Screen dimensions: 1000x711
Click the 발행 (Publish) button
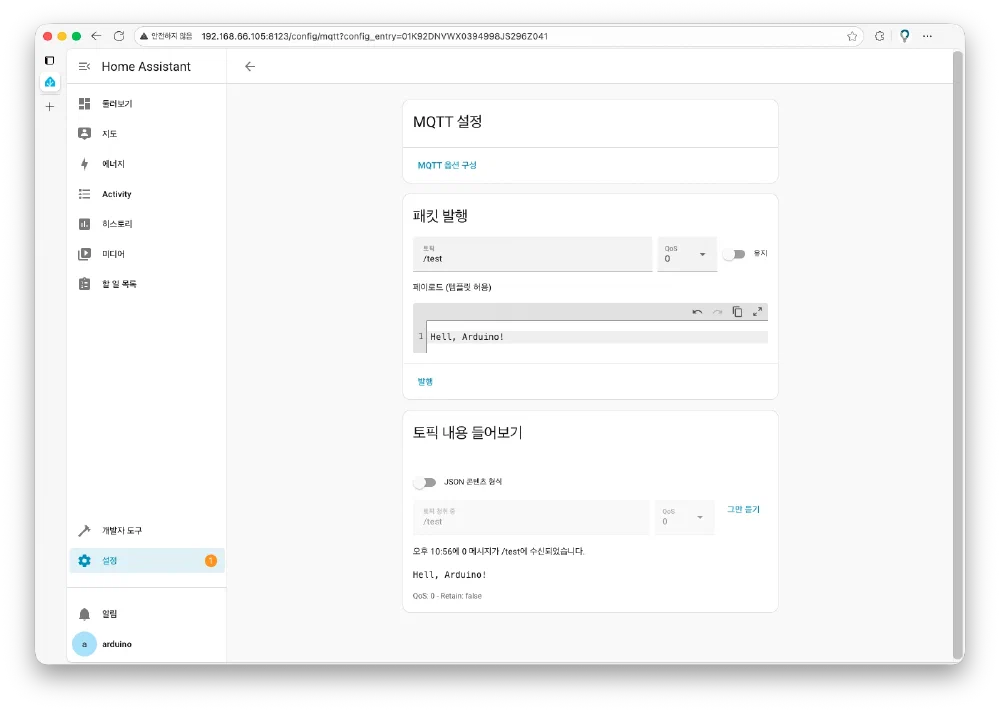423,381
